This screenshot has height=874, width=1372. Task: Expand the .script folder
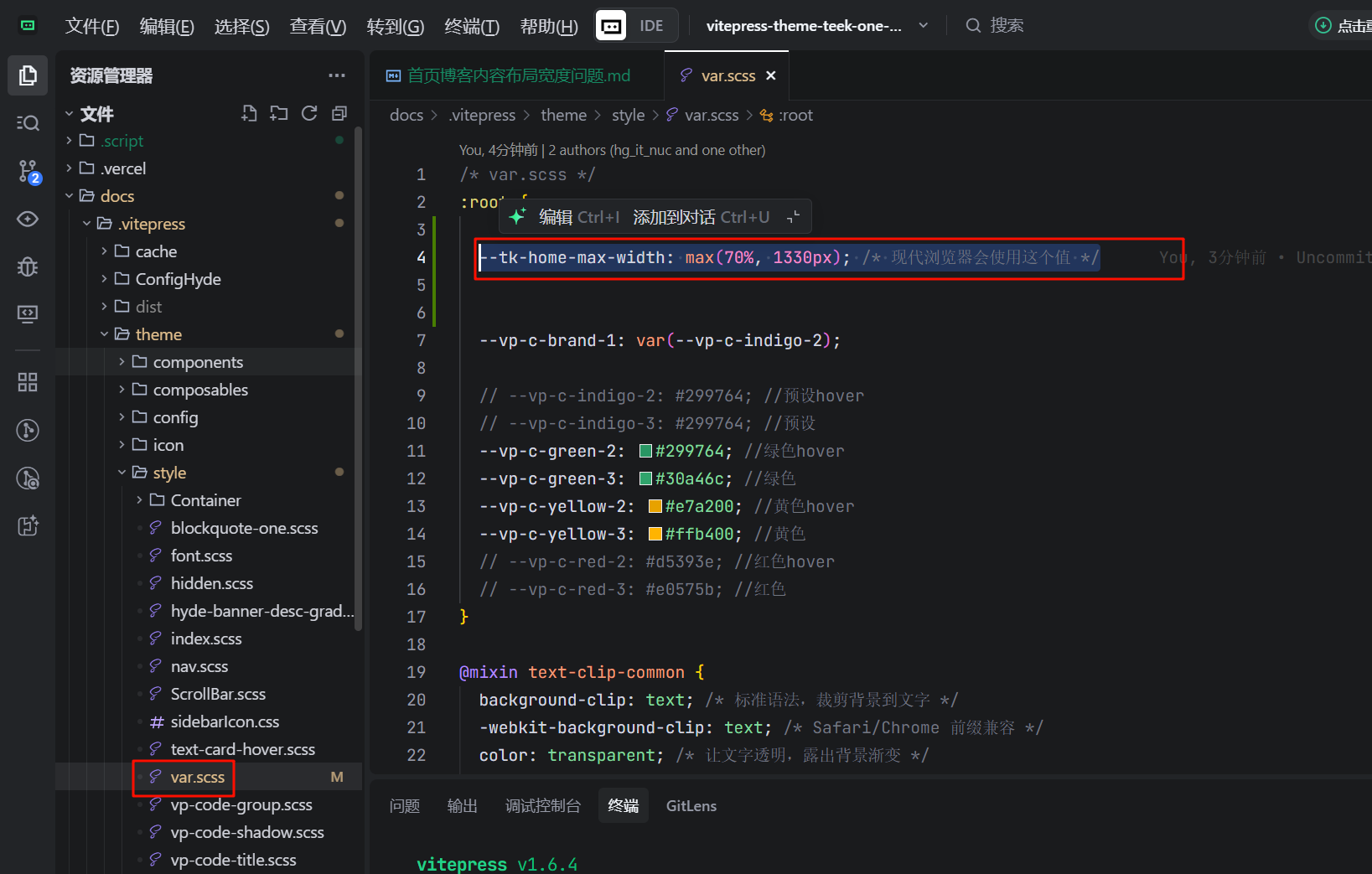click(x=70, y=141)
